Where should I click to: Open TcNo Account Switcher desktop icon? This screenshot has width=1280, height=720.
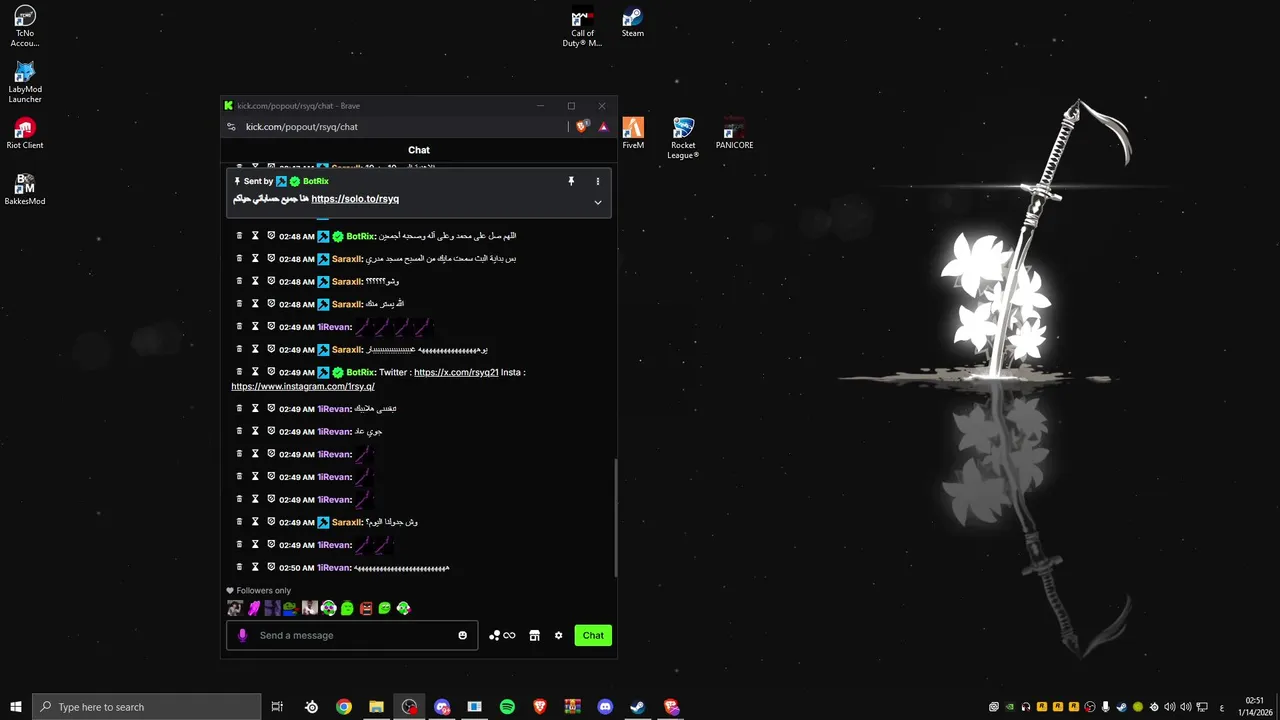click(25, 26)
